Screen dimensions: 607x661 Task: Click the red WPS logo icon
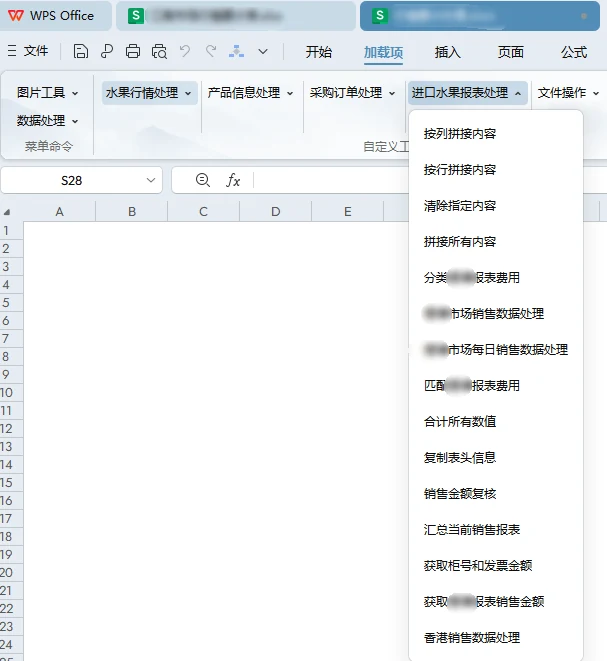coord(16,16)
